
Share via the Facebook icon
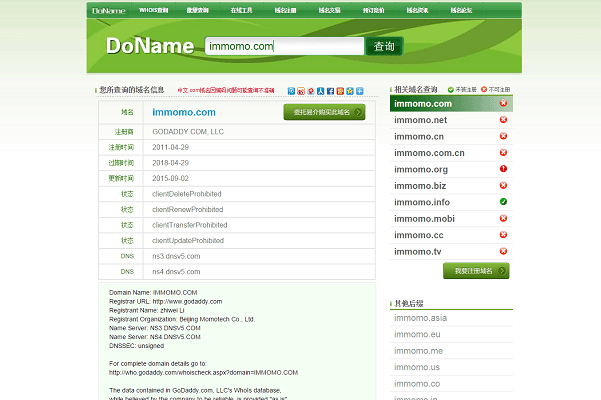click(x=330, y=91)
